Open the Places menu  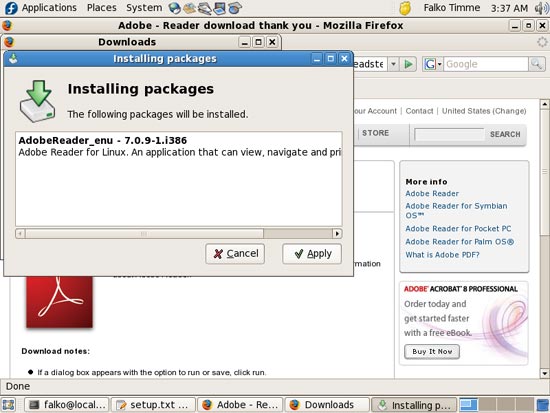point(102,8)
